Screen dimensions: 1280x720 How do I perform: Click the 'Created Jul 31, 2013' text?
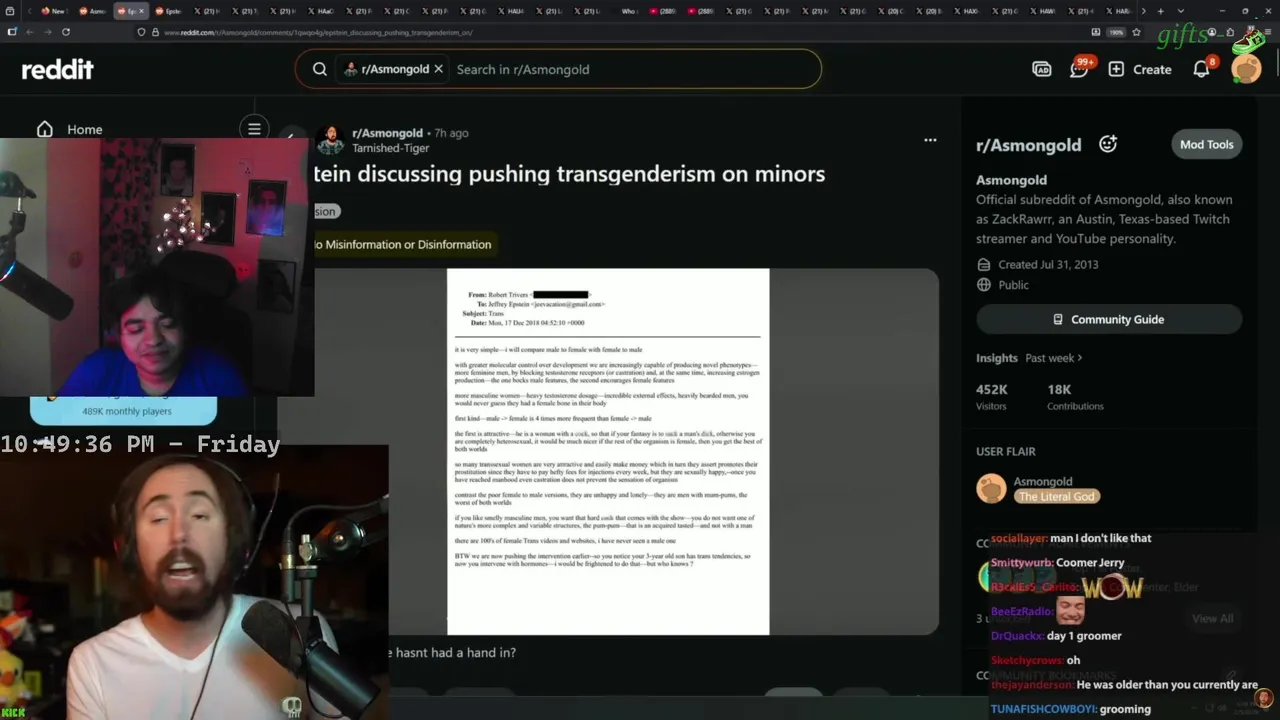tap(1048, 264)
